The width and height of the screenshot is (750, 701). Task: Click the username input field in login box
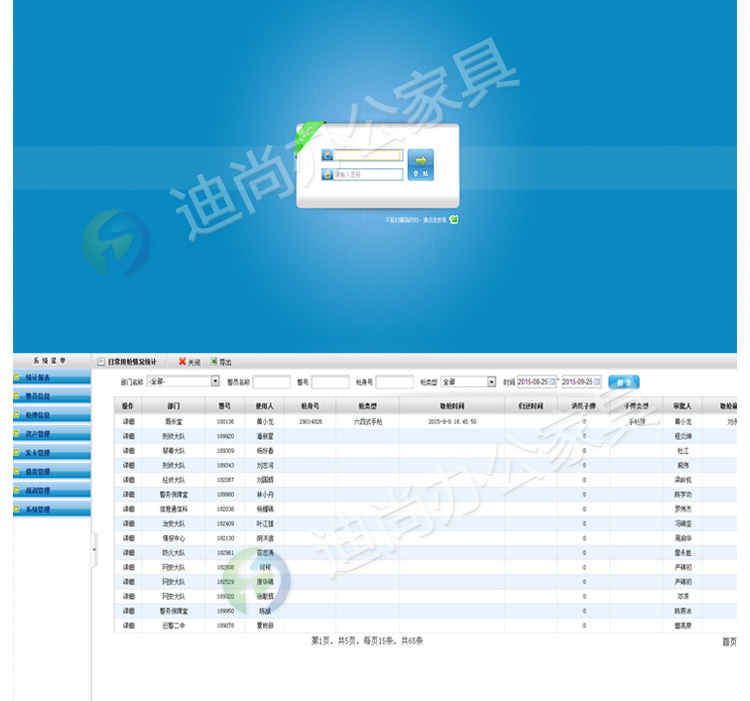tap(367, 155)
